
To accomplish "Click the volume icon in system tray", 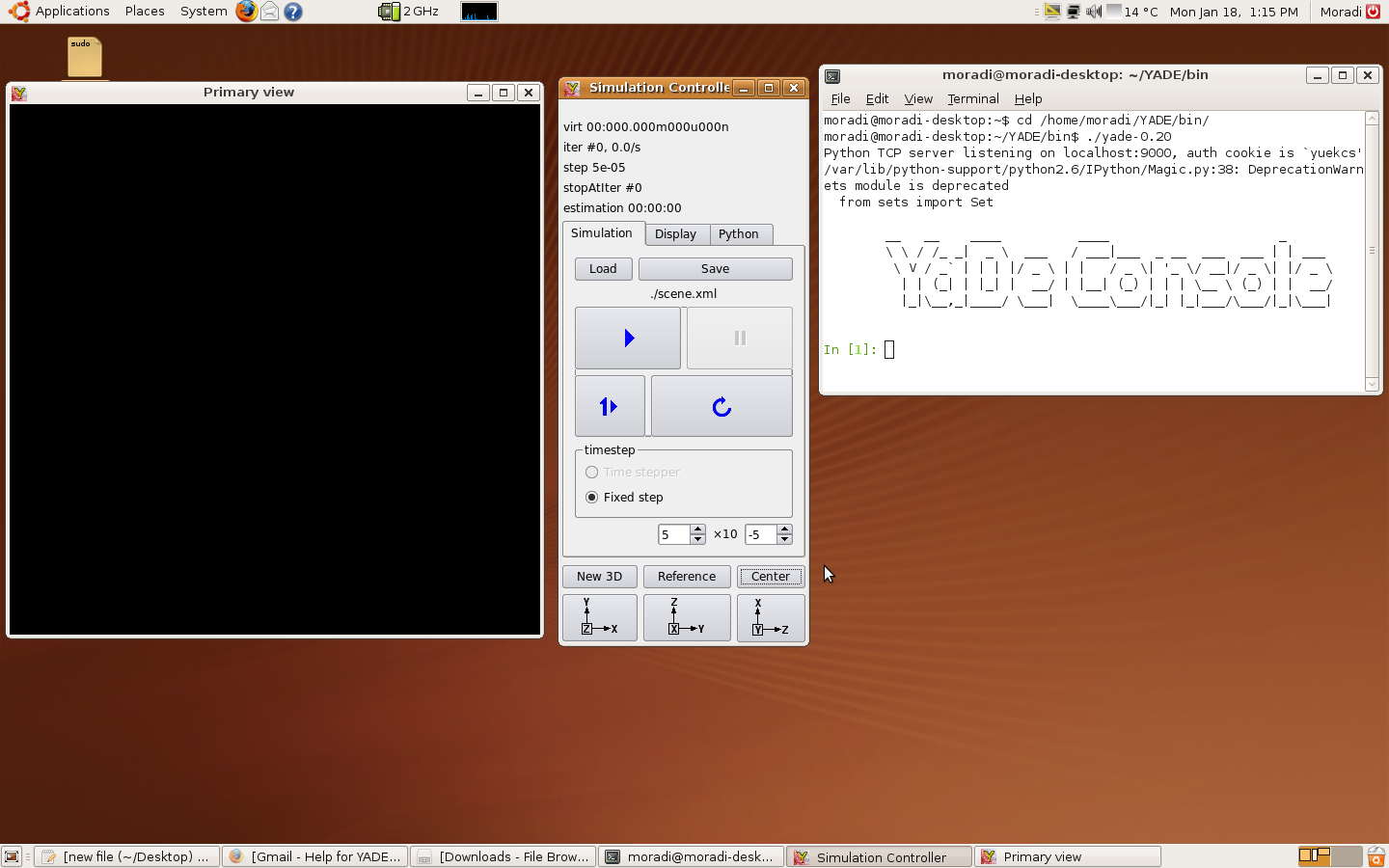I will pyautogui.click(x=1093, y=12).
